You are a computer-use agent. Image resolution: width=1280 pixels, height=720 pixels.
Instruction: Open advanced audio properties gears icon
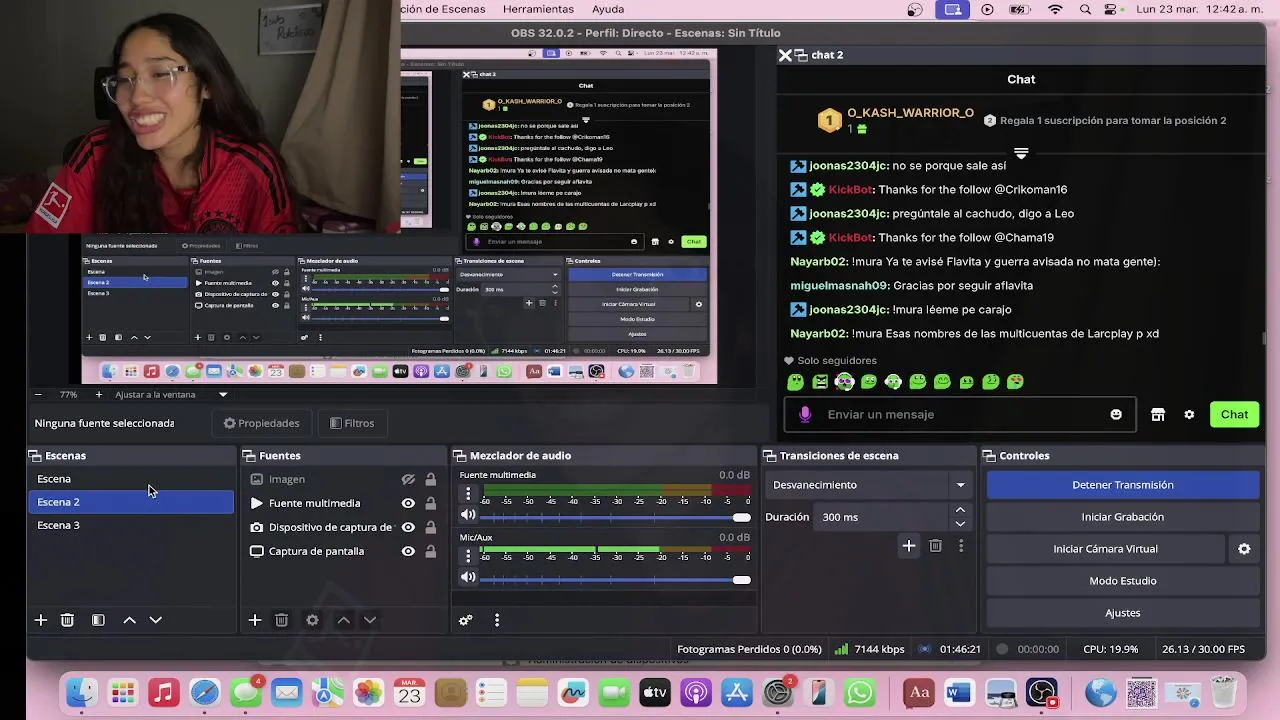click(465, 620)
